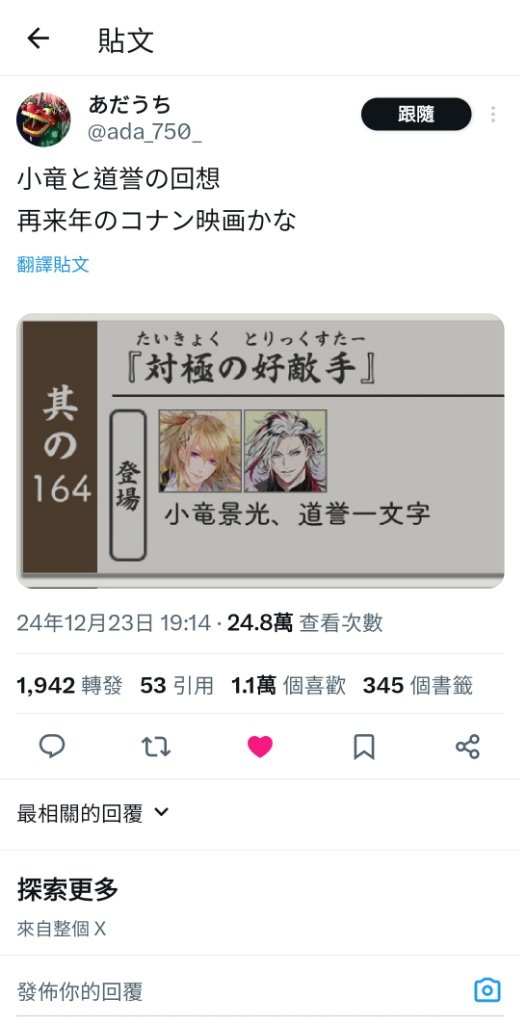The width and height of the screenshot is (520, 1024).
Task: Follow あだうち with the 跟隨 button
Action: coord(416,114)
